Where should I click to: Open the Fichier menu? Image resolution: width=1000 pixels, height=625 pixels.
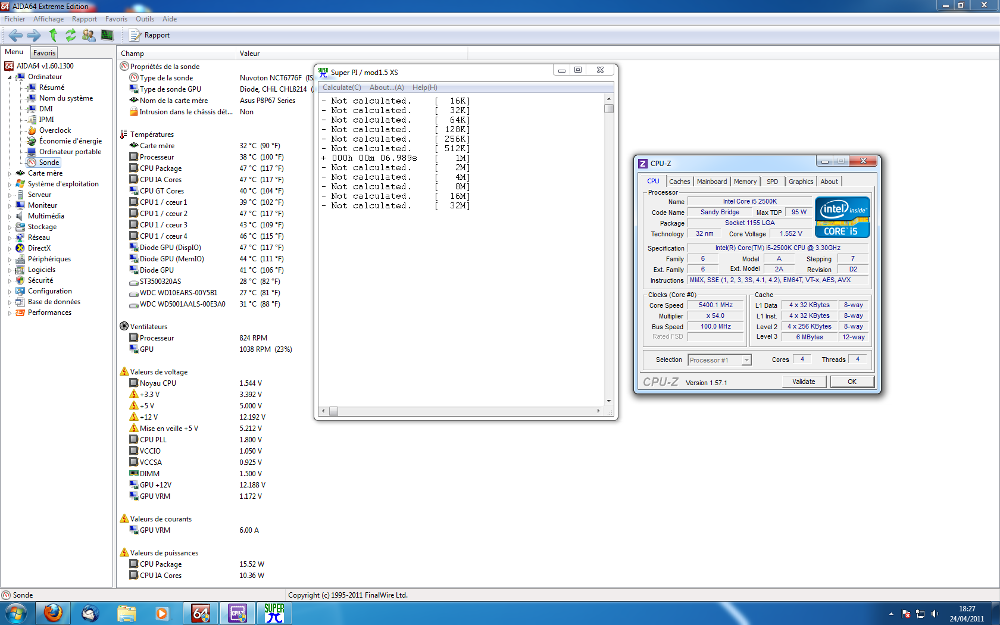click(x=15, y=19)
